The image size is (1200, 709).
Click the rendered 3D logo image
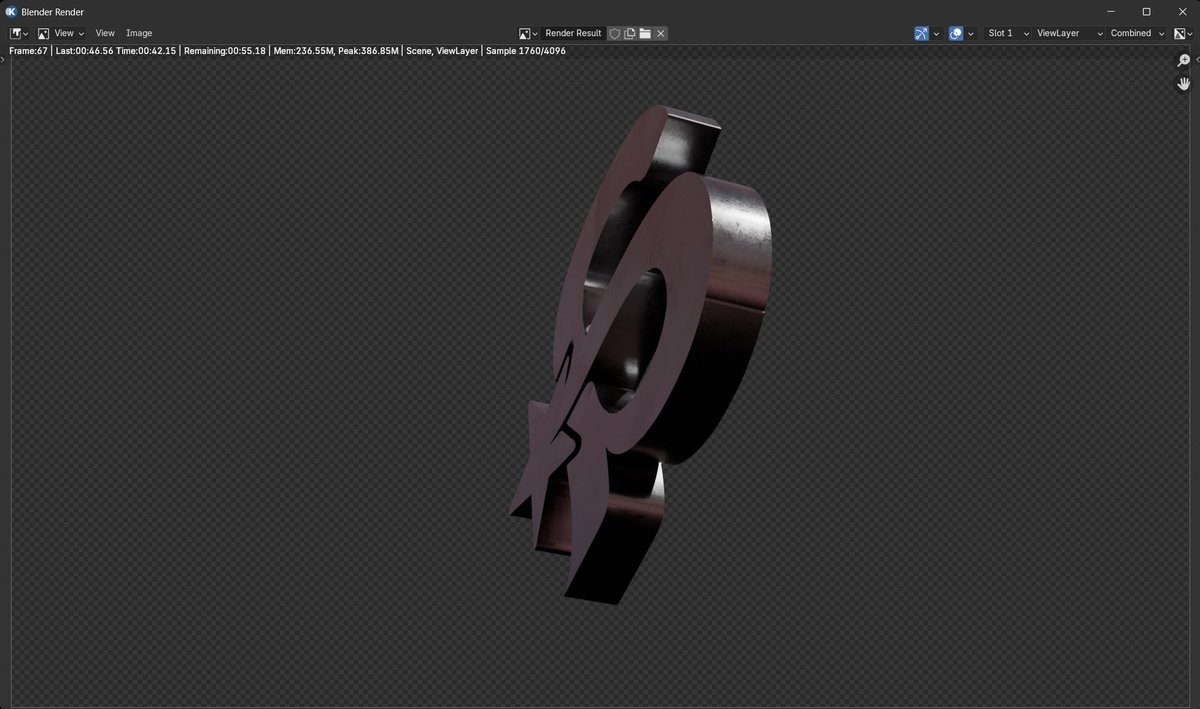640,355
